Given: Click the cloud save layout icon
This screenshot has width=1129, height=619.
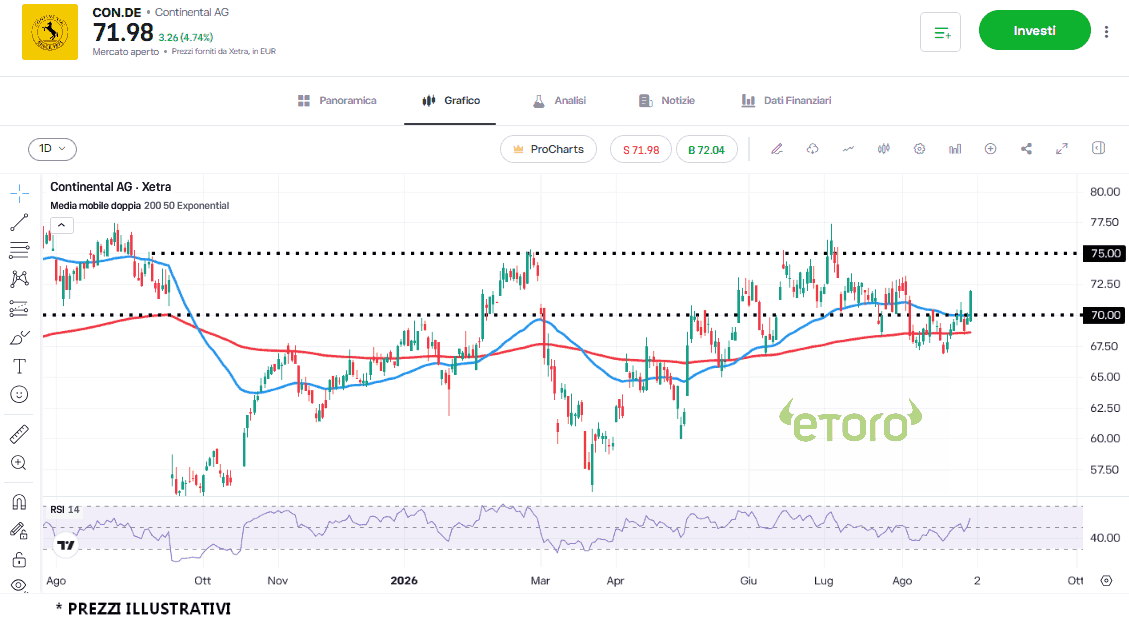Looking at the screenshot, I should click(x=812, y=149).
